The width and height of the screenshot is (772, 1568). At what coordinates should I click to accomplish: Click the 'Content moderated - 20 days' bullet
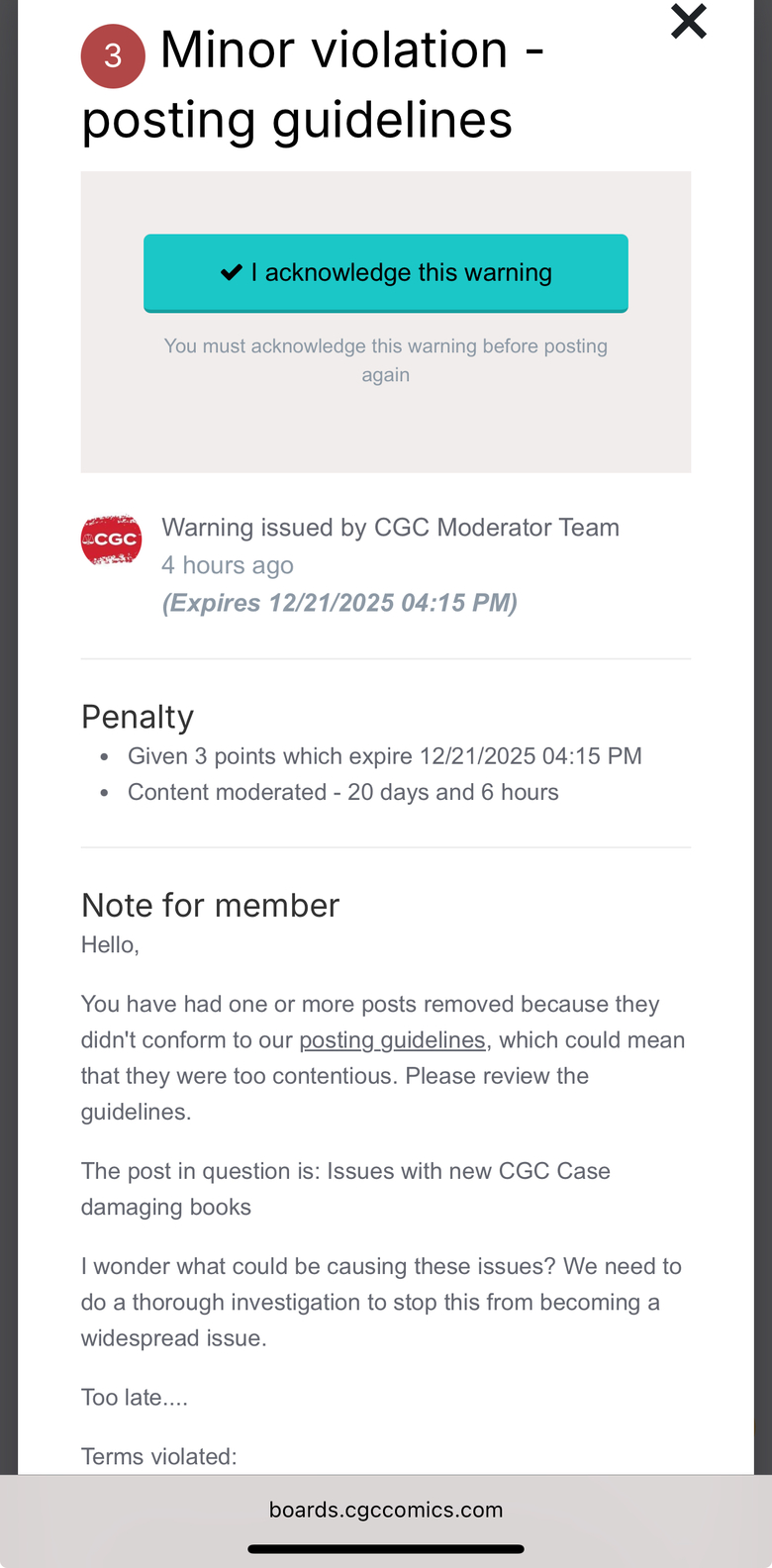[x=342, y=792]
